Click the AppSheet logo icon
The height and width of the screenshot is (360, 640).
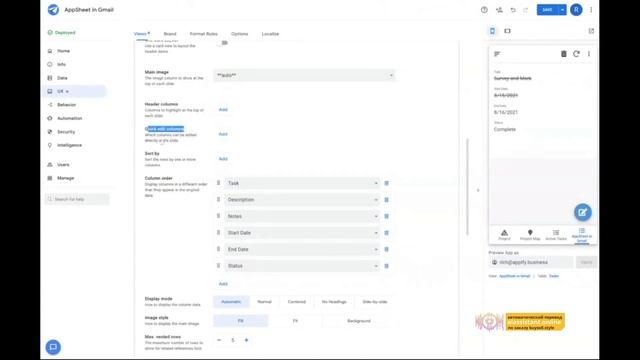53,10
